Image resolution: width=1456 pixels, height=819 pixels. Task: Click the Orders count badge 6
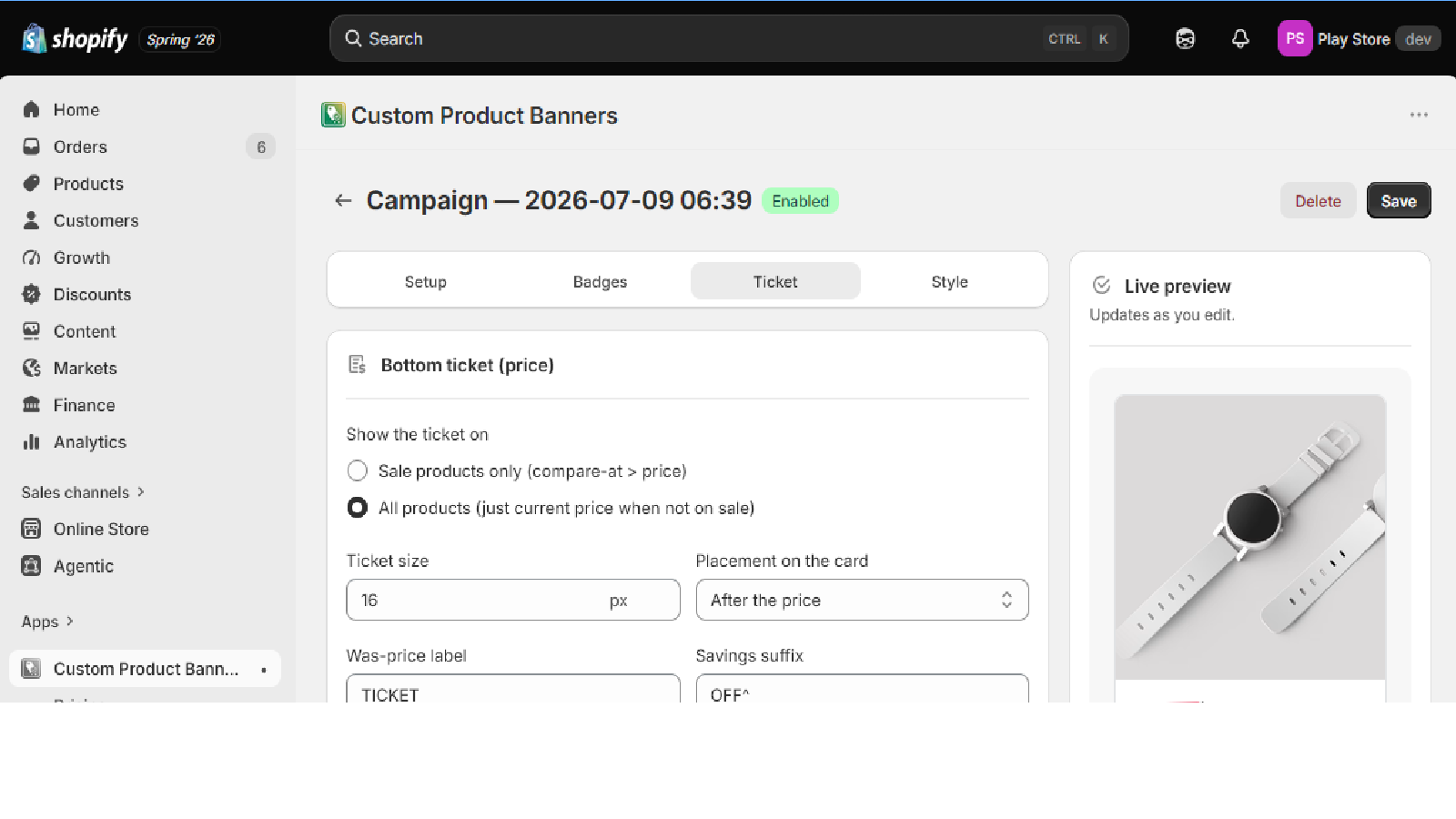coord(261,147)
